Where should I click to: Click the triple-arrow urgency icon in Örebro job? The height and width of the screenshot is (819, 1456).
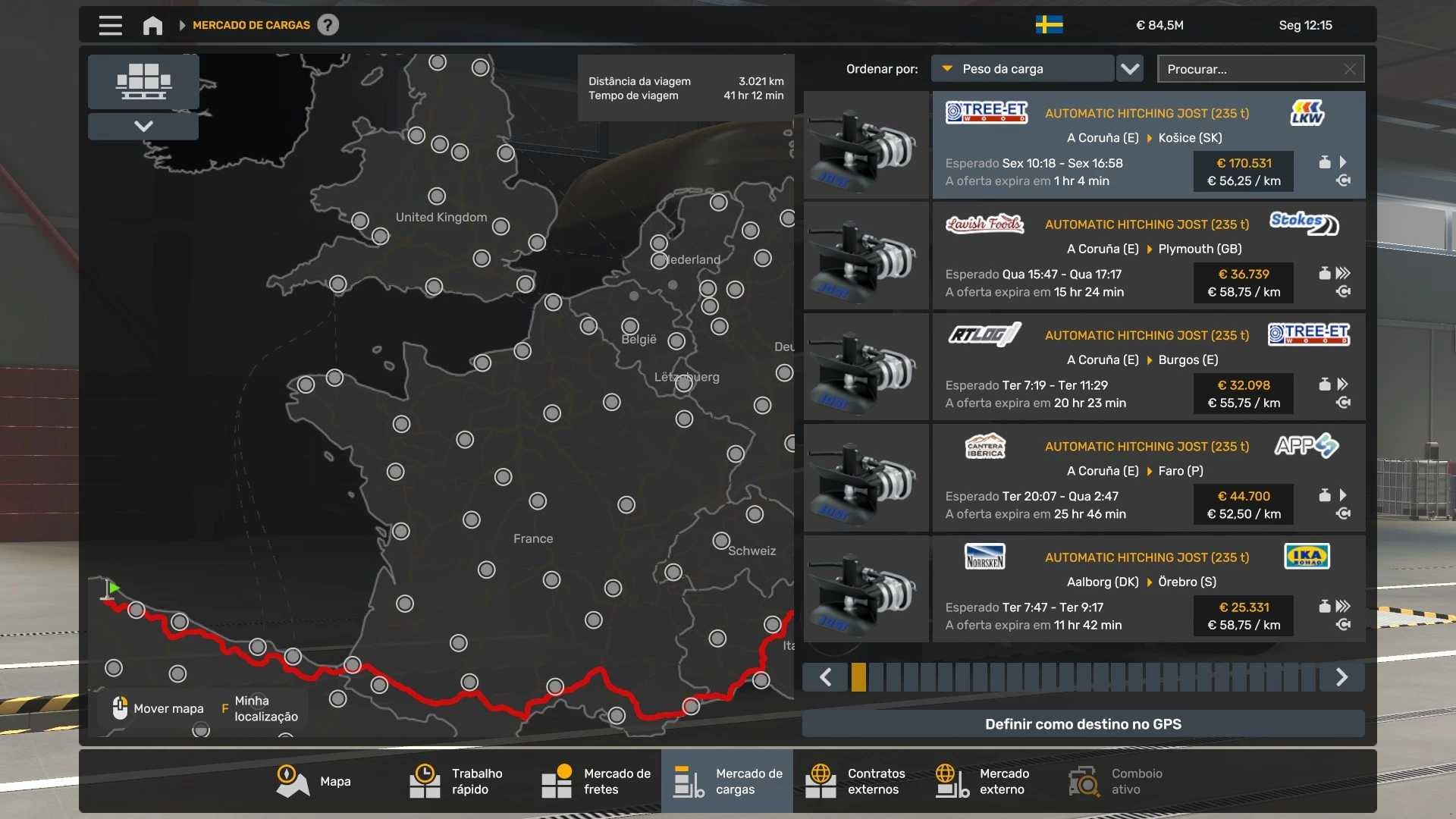click(1343, 607)
